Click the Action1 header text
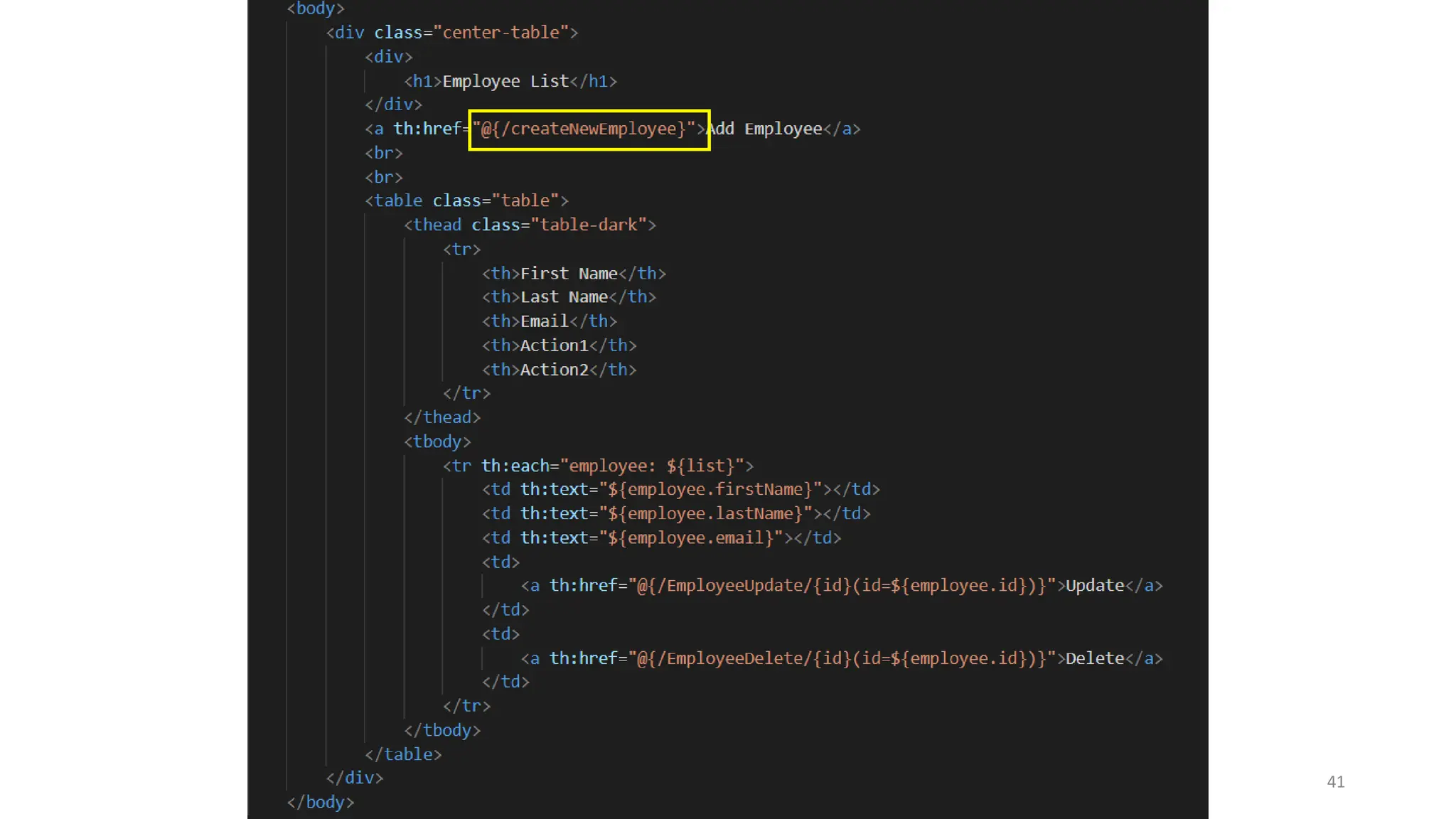The width and height of the screenshot is (1456, 819). pos(554,346)
